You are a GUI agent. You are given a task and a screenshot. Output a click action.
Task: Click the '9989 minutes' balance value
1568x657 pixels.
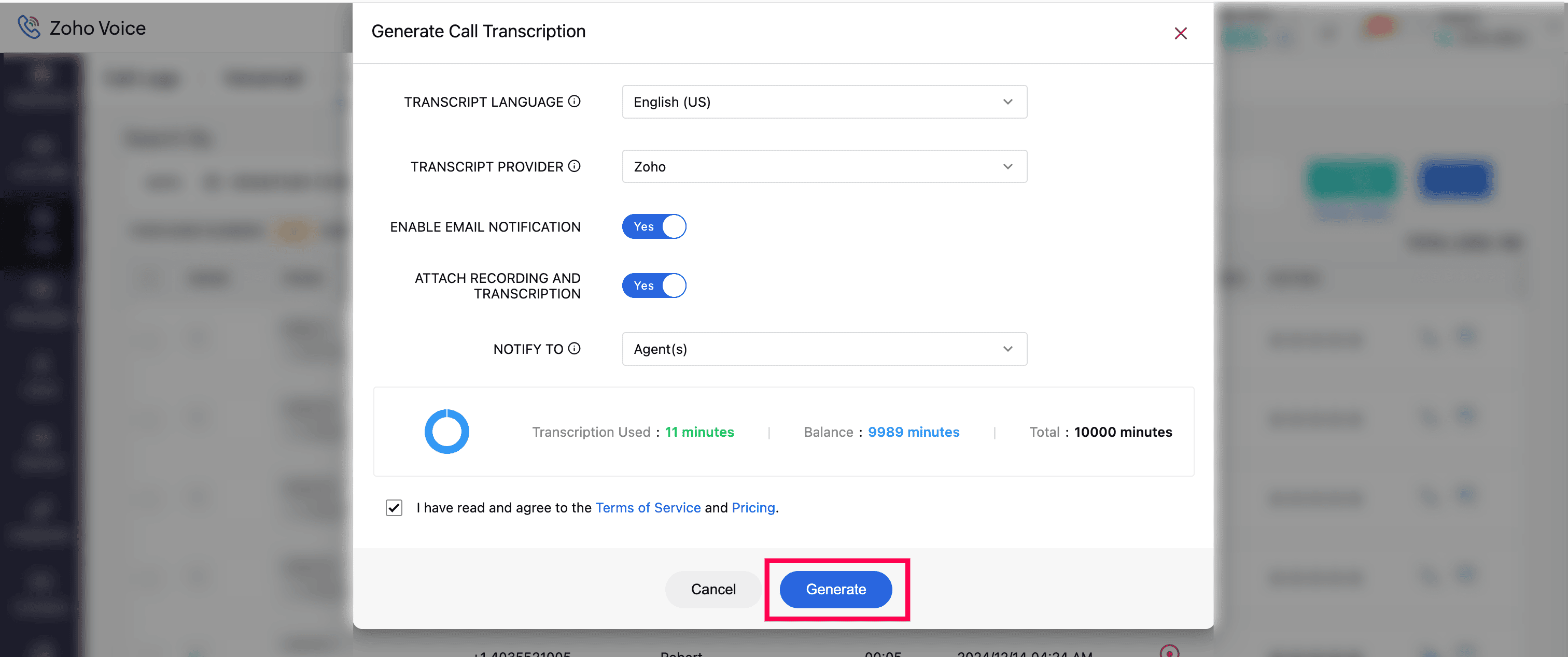913,432
